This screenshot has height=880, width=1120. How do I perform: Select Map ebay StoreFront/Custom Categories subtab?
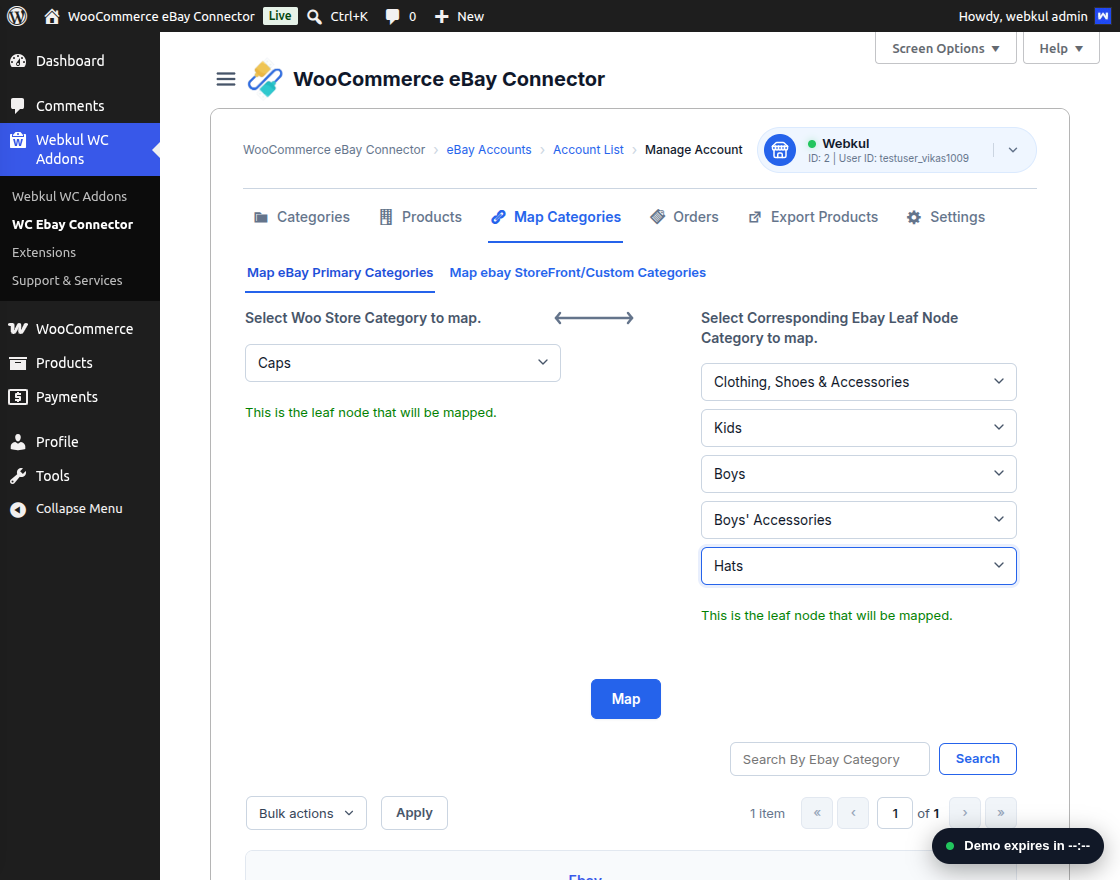click(578, 273)
